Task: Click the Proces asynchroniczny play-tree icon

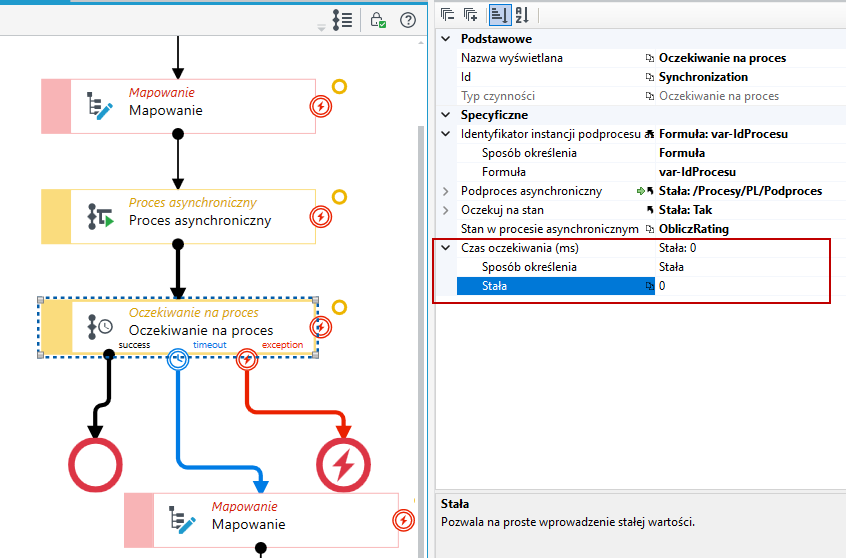Action: [100, 216]
